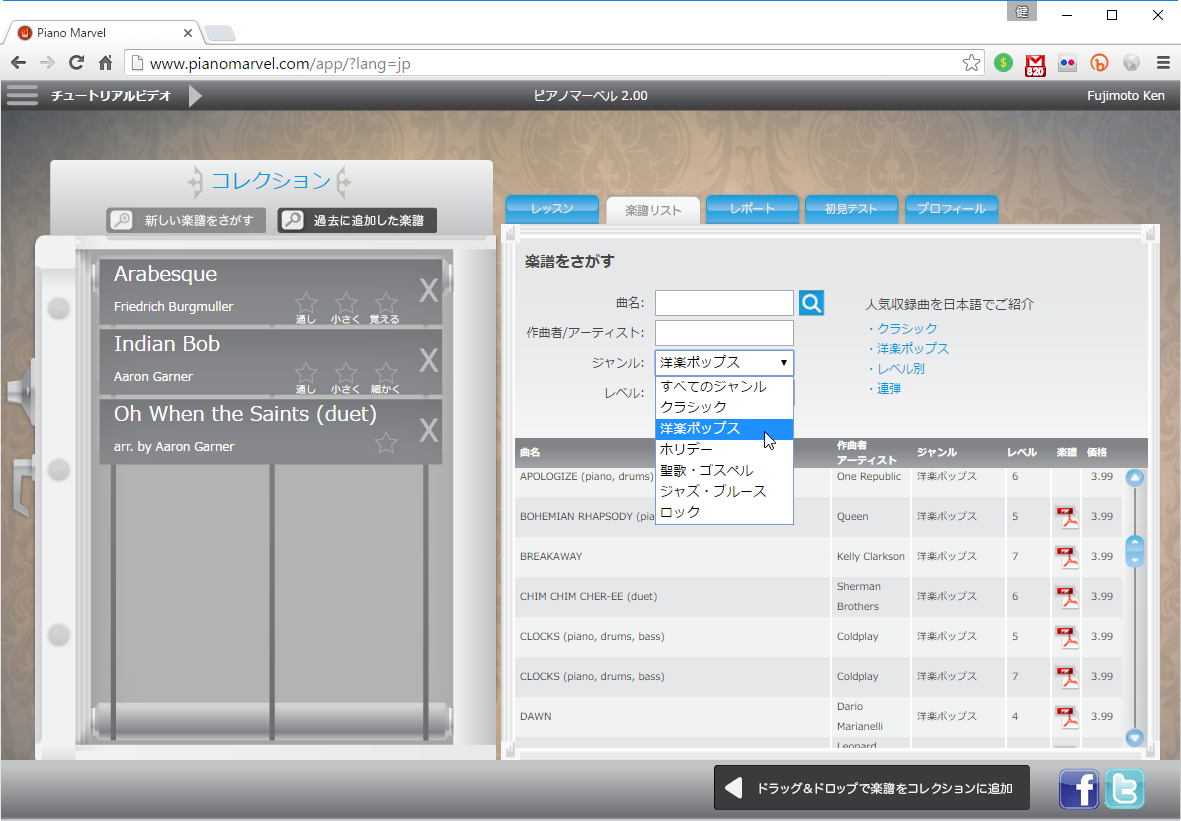The image size is (1181, 821).
Task: Click the 新しい楽譜をさがす button
Action: click(x=186, y=221)
